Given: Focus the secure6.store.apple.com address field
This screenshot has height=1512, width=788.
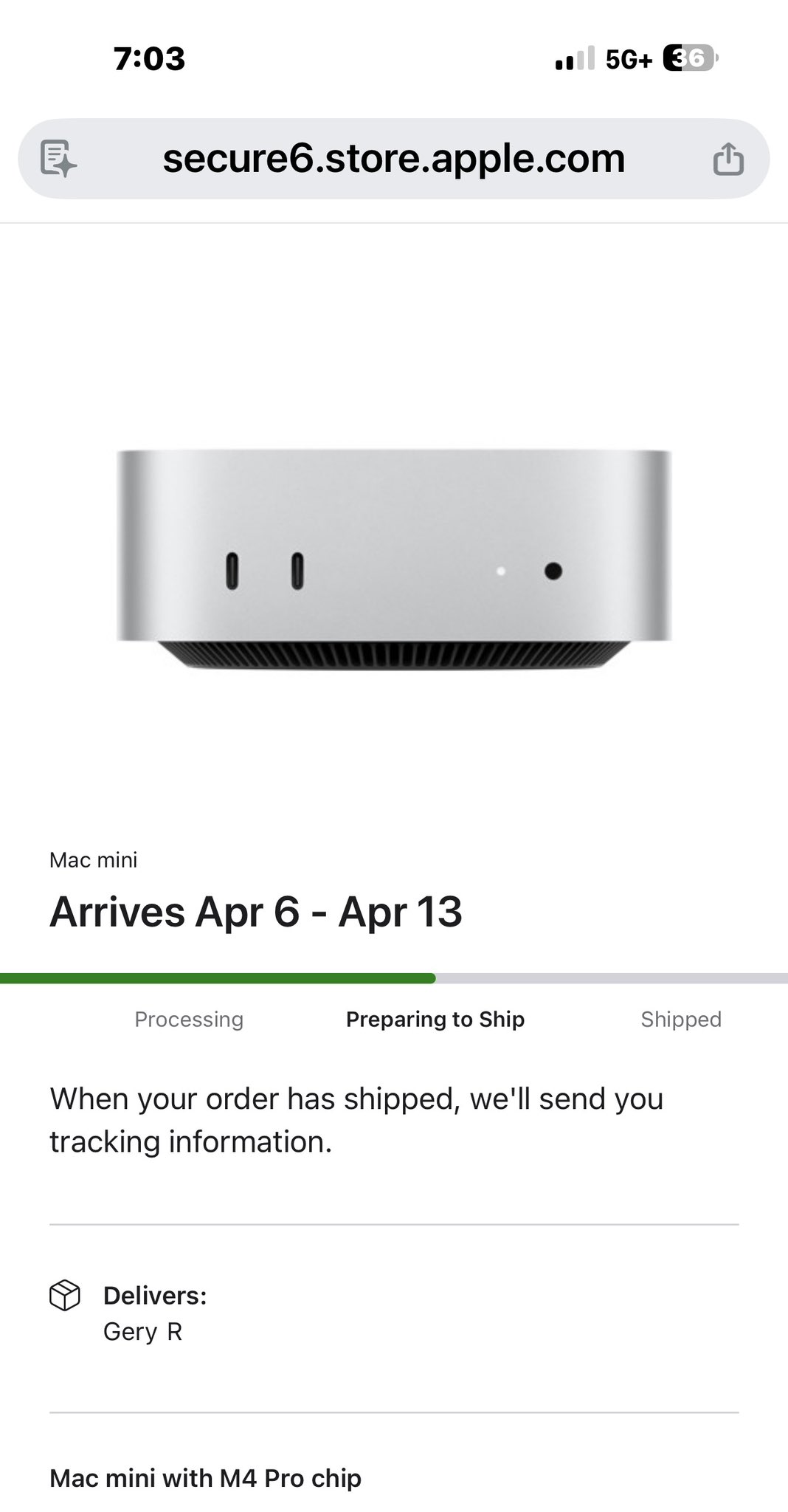Looking at the screenshot, I should click(x=393, y=159).
